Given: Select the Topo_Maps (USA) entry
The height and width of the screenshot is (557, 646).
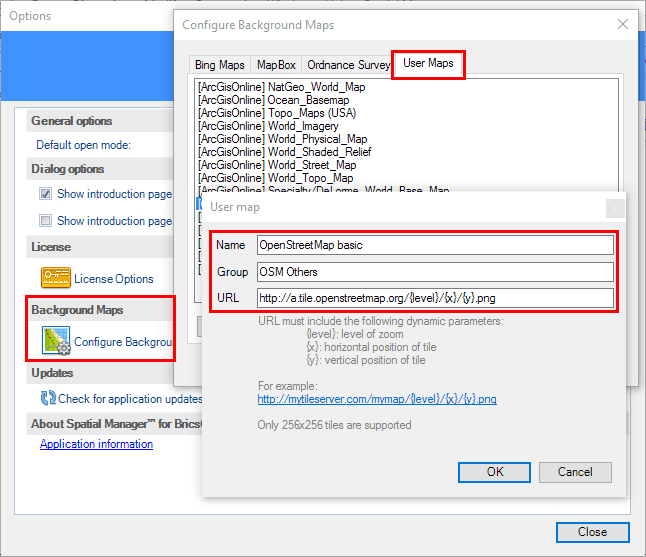Looking at the screenshot, I should coord(277,113).
